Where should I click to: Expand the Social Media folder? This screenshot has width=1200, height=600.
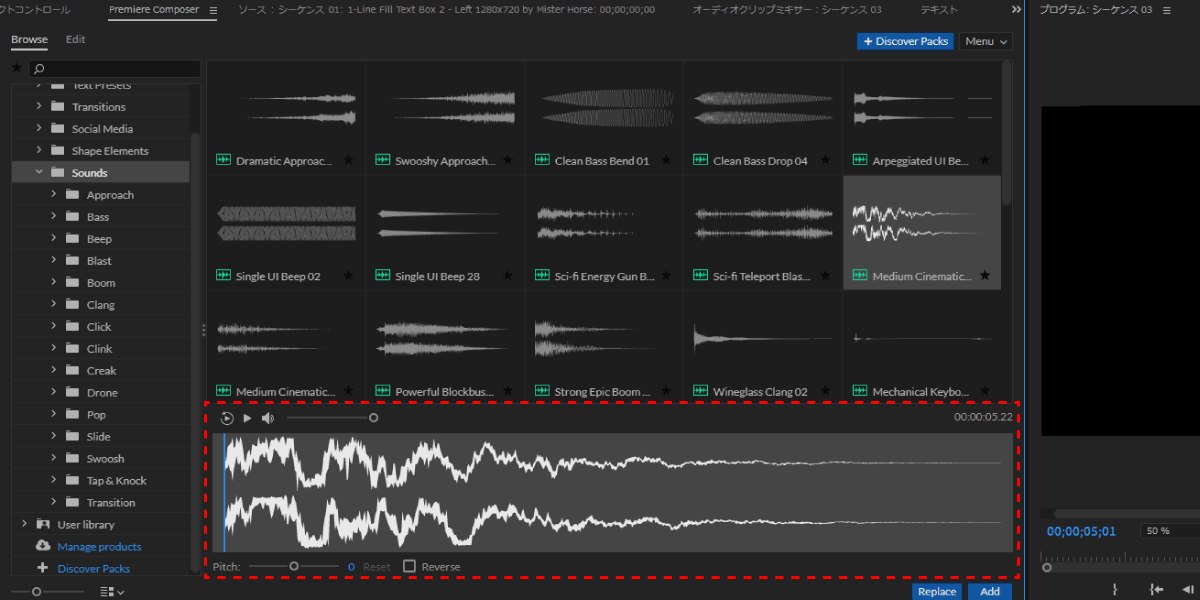39,128
